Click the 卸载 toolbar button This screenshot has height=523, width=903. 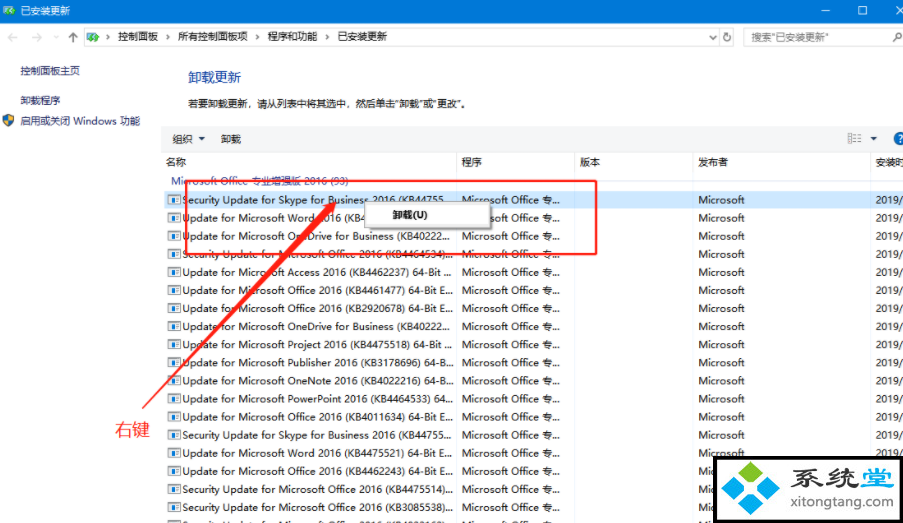point(230,139)
